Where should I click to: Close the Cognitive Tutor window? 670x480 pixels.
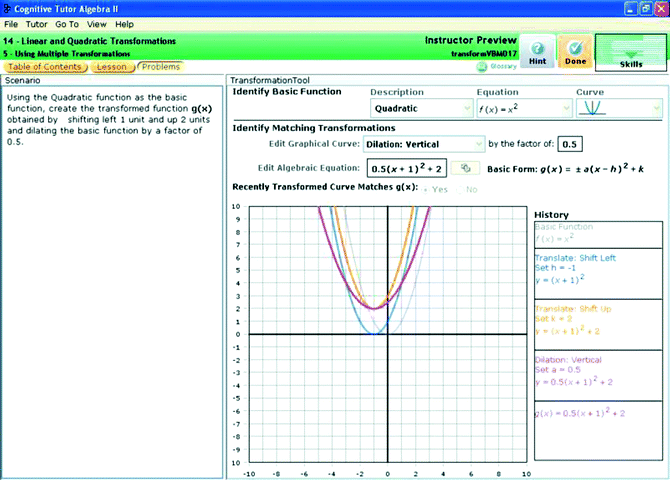pos(661,8)
